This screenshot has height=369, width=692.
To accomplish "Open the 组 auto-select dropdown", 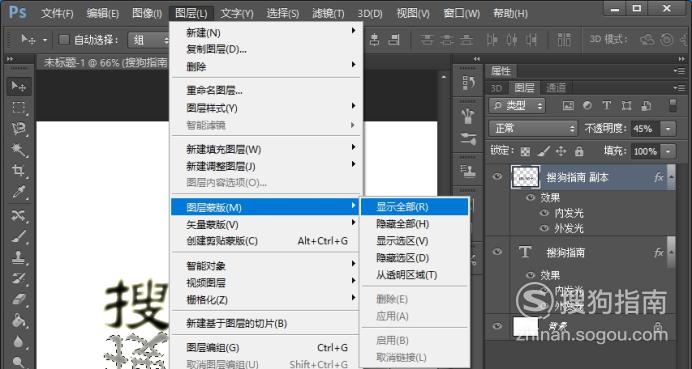I will [149, 40].
